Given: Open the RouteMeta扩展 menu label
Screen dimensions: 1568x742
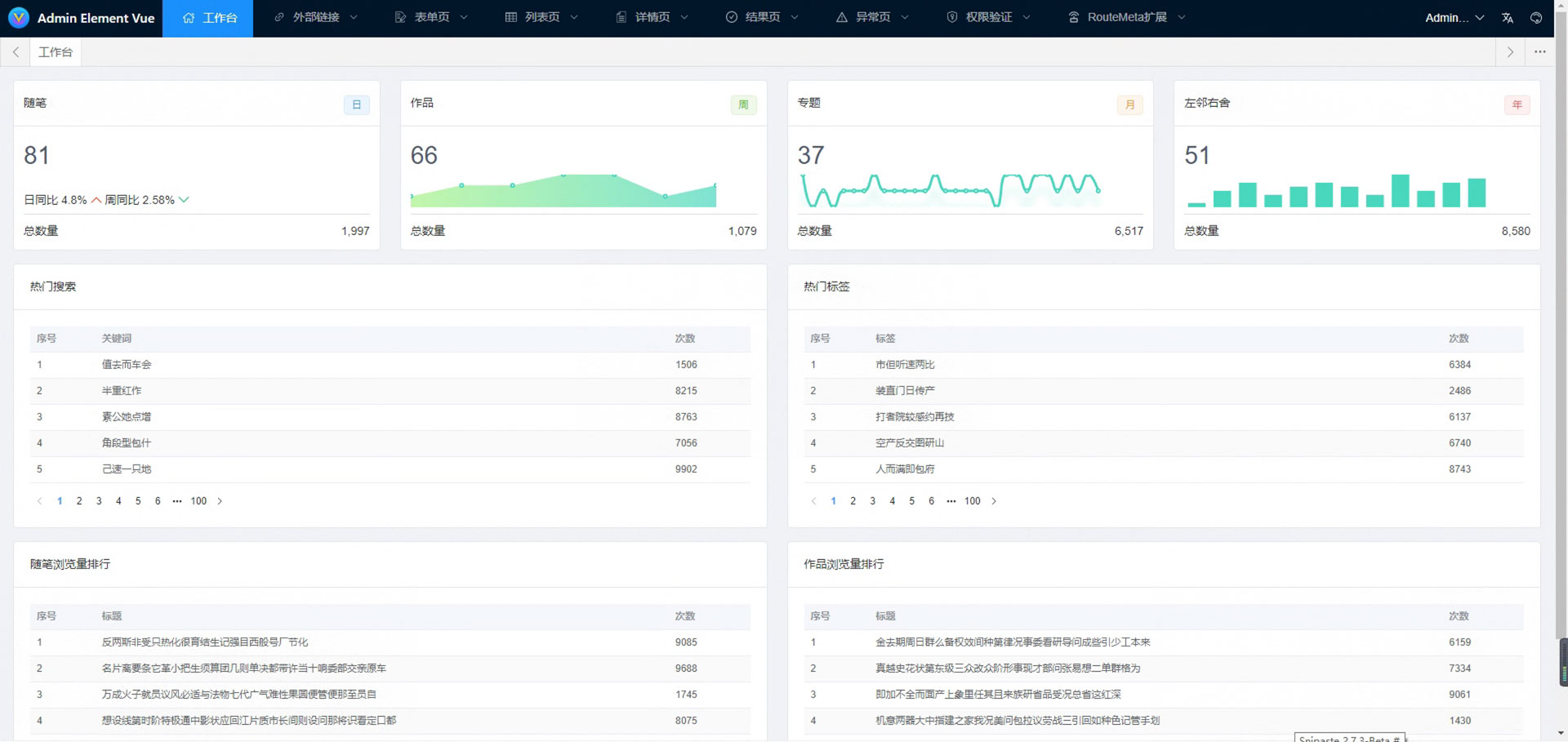Looking at the screenshot, I should click(x=1127, y=17).
